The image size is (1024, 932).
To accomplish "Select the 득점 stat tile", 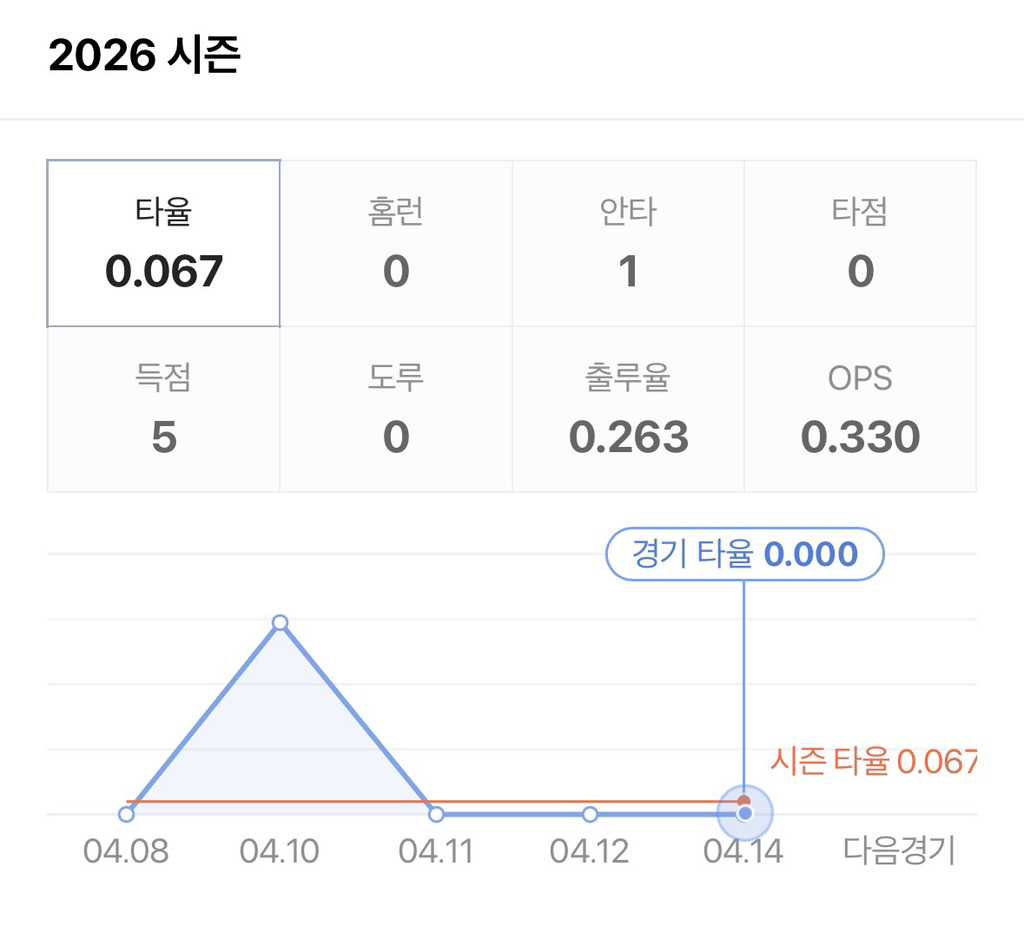I will click(163, 409).
